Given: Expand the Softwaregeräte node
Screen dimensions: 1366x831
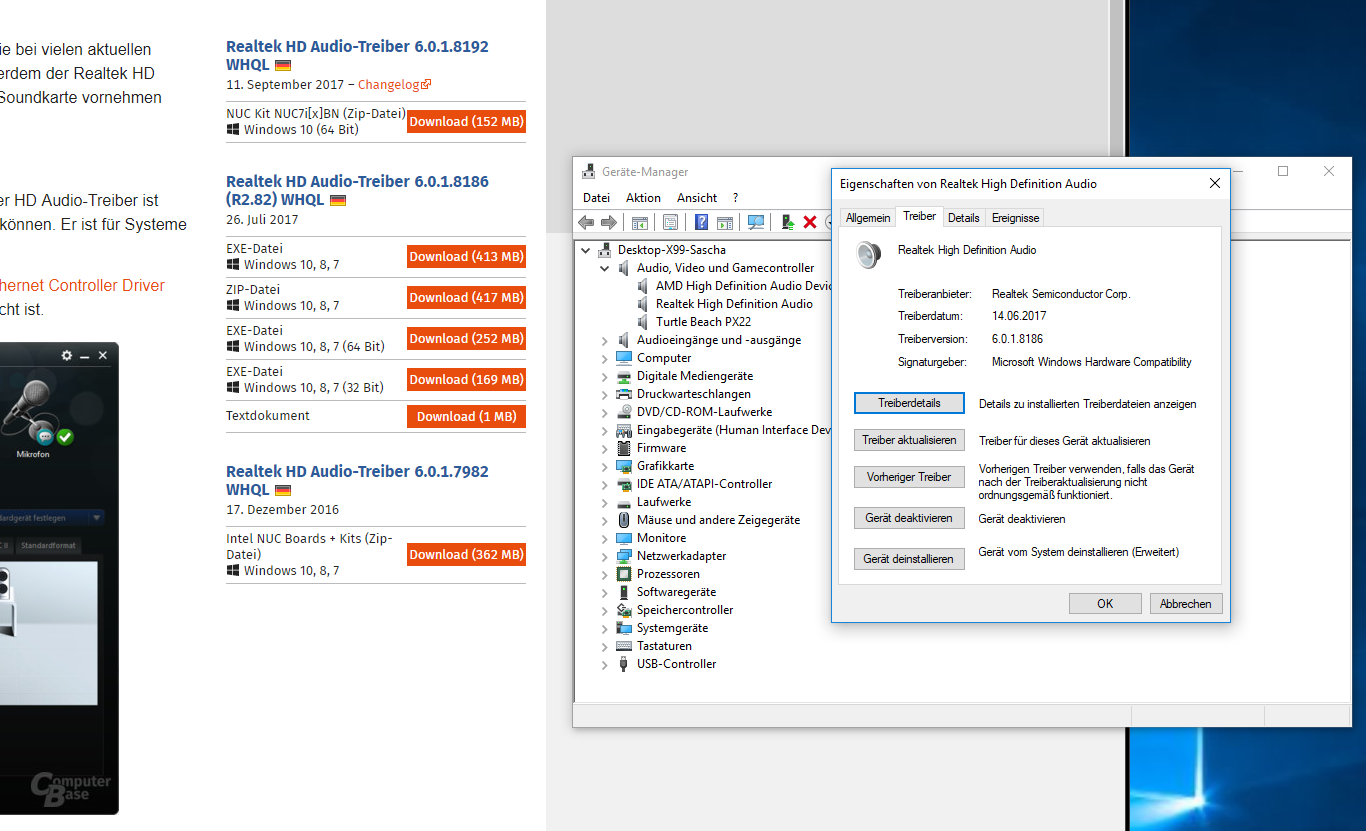Looking at the screenshot, I should (605, 593).
